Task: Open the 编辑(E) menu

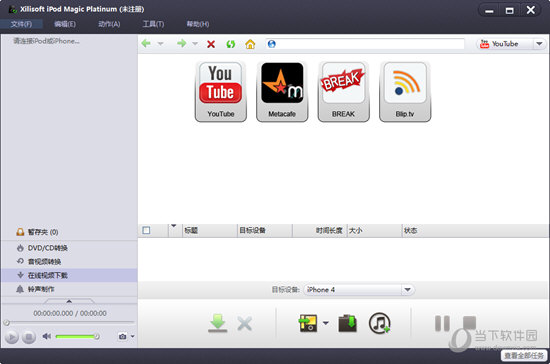Action: [x=65, y=24]
